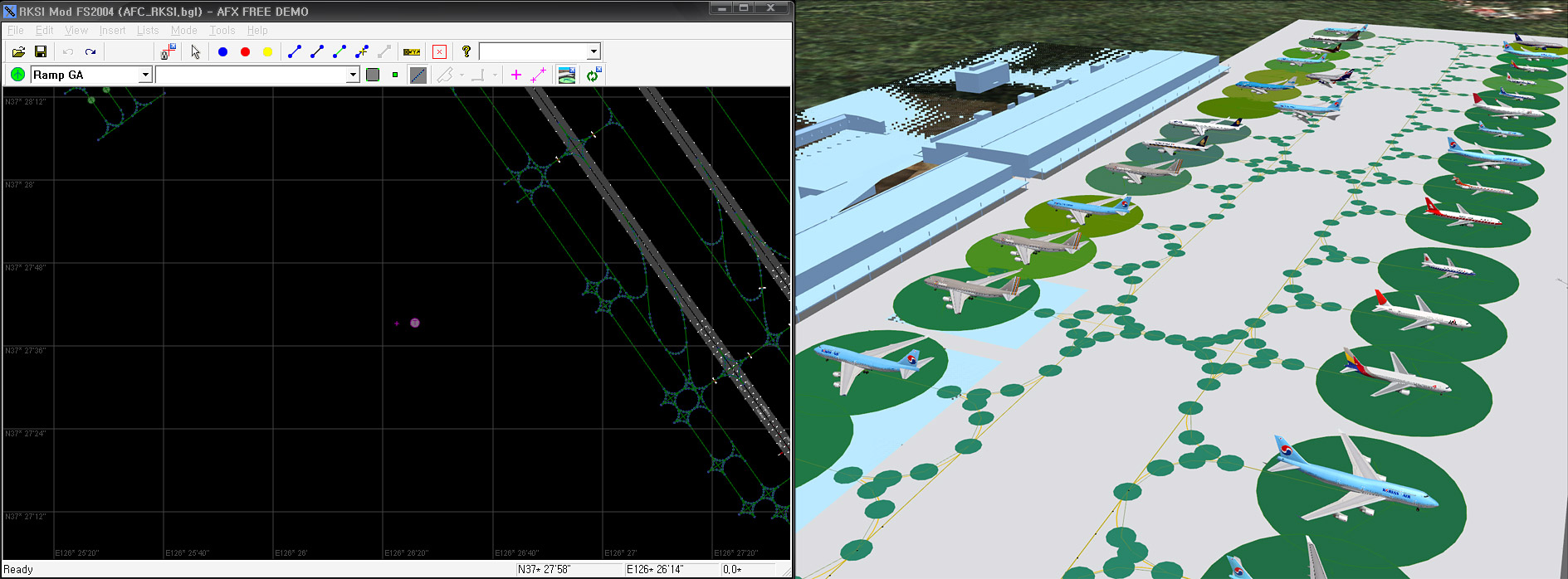Open the Ramp GA dropdown
The height and width of the screenshot is (579, 1568).
pos(145,75)
